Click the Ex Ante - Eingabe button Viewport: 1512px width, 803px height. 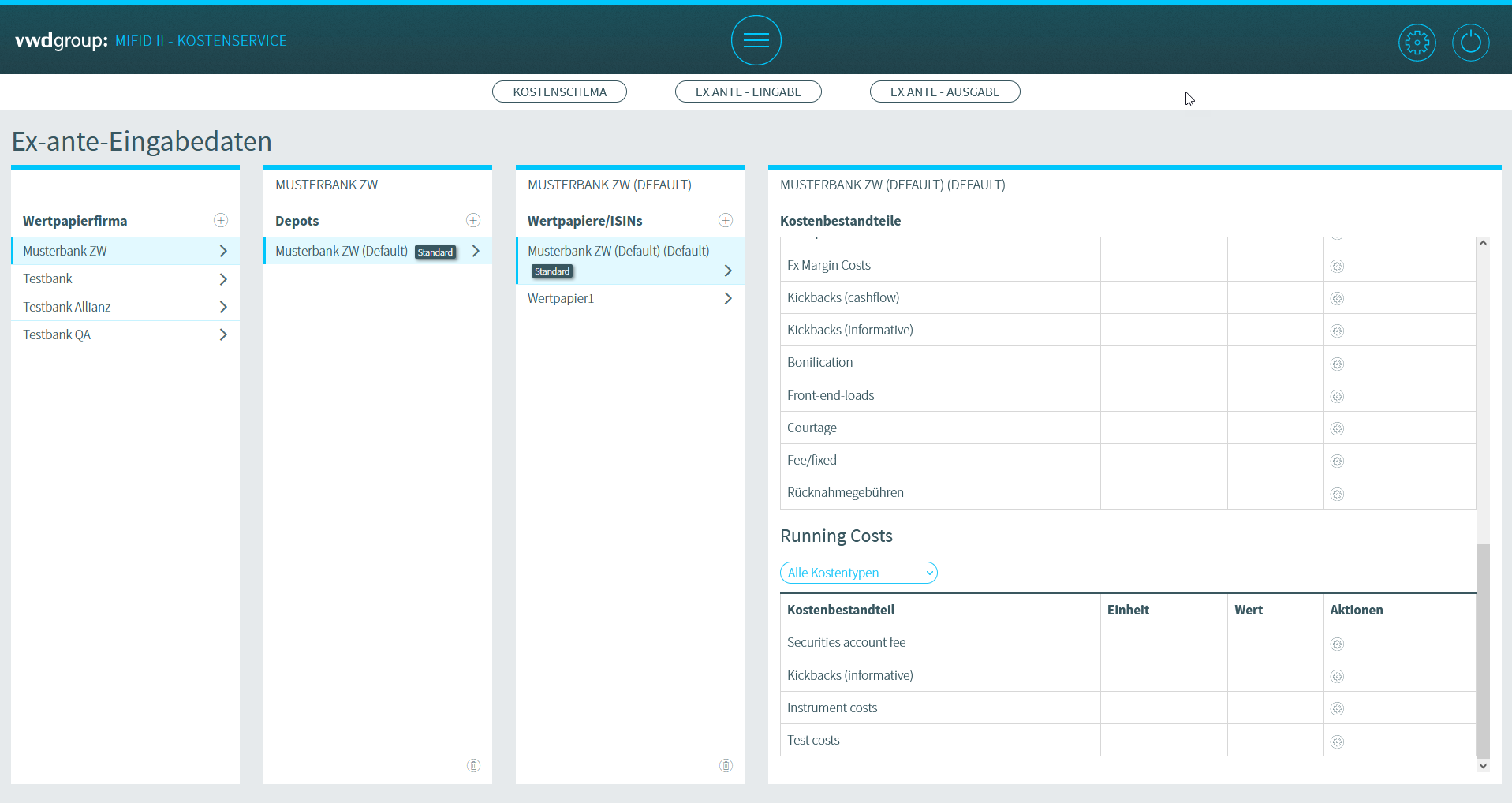coord(748,92)
